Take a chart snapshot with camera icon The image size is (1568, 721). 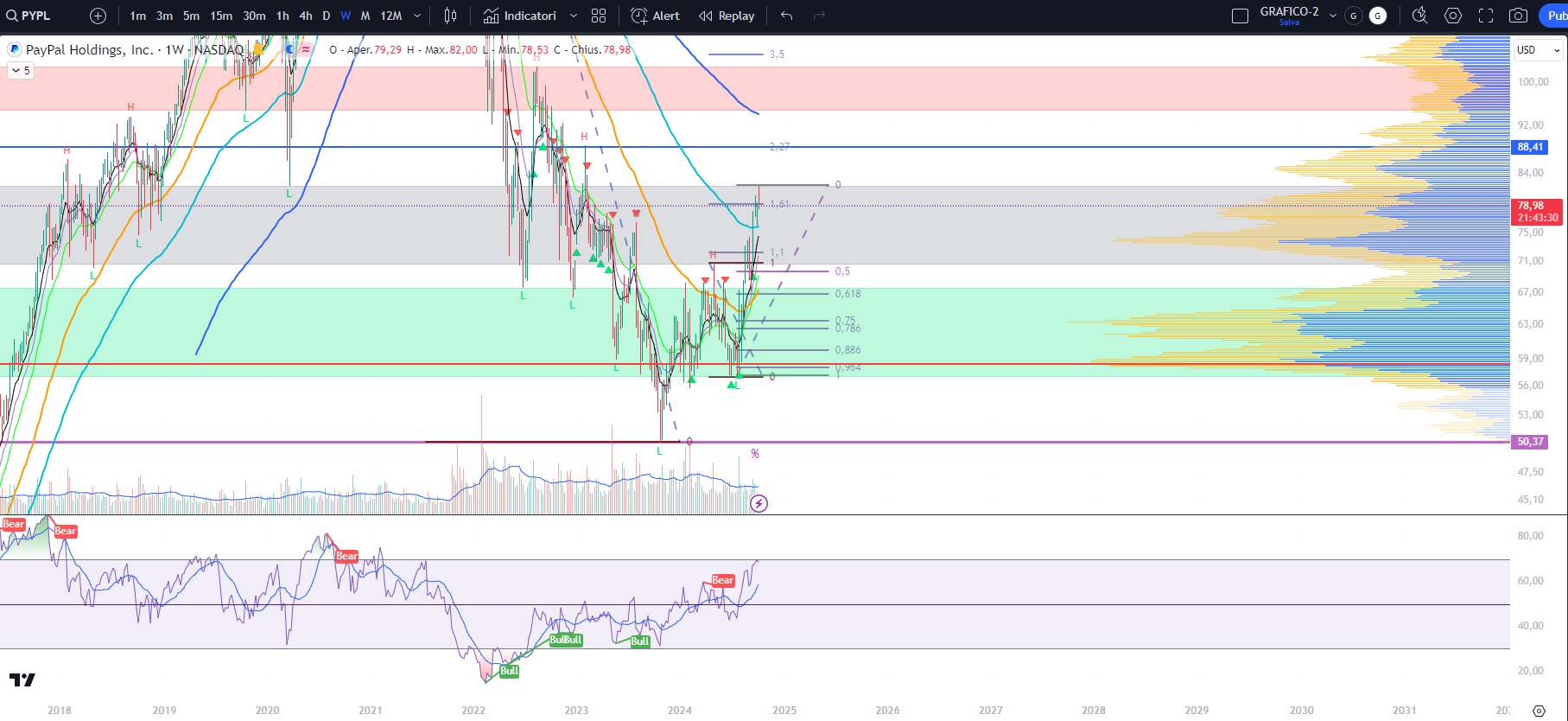coord(1518,16)
